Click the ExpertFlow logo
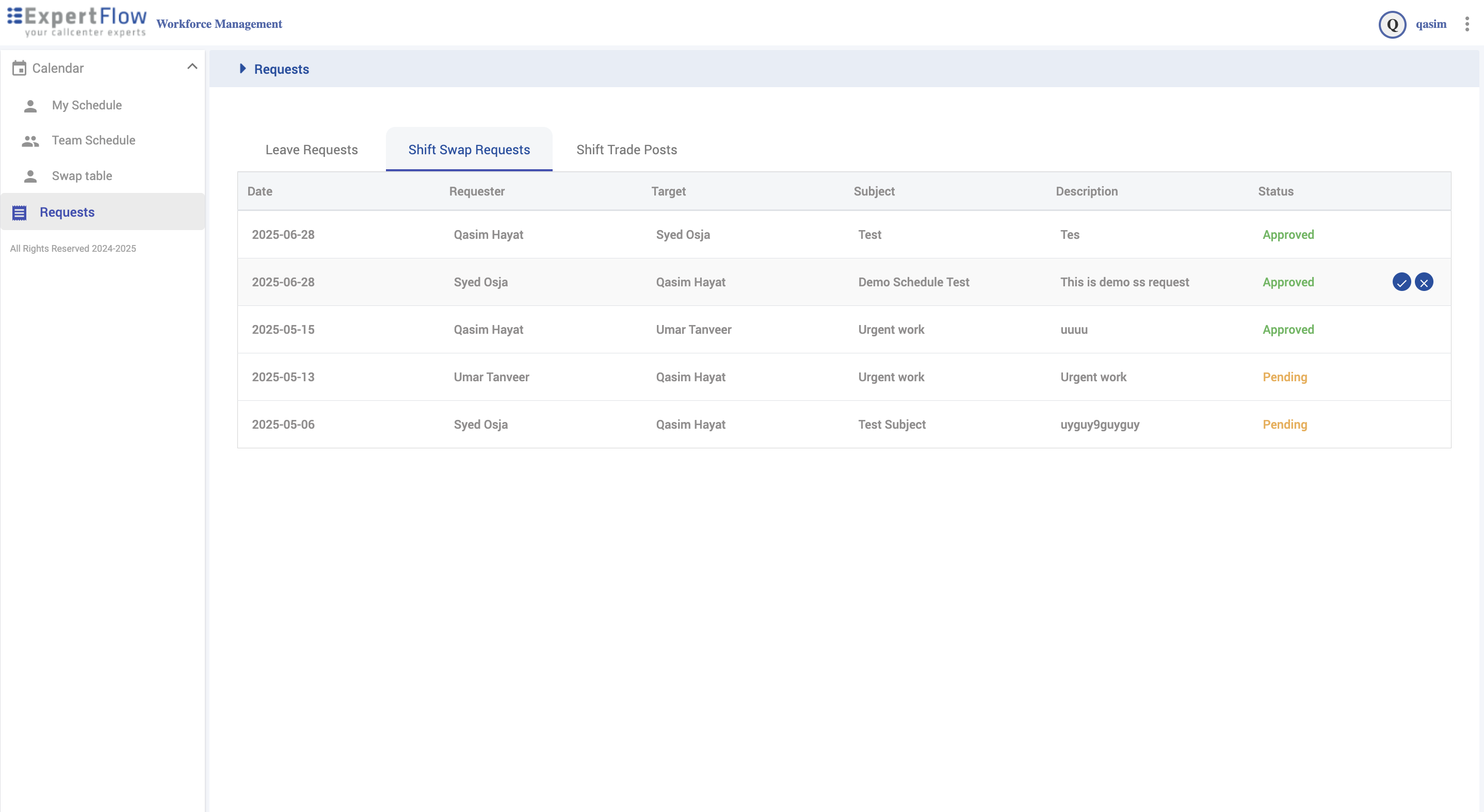Image resolution: width=1484 pixels, height=812 pixels. 76,22
